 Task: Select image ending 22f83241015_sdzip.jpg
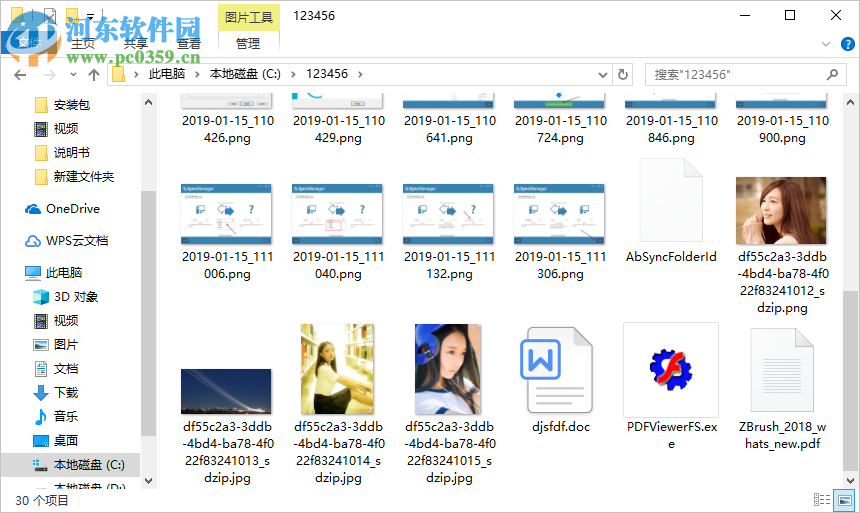(x=448, y=369)
